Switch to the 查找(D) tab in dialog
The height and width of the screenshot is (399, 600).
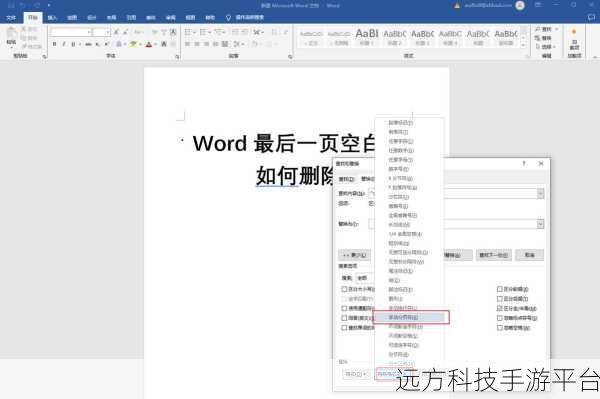[346, 179]
